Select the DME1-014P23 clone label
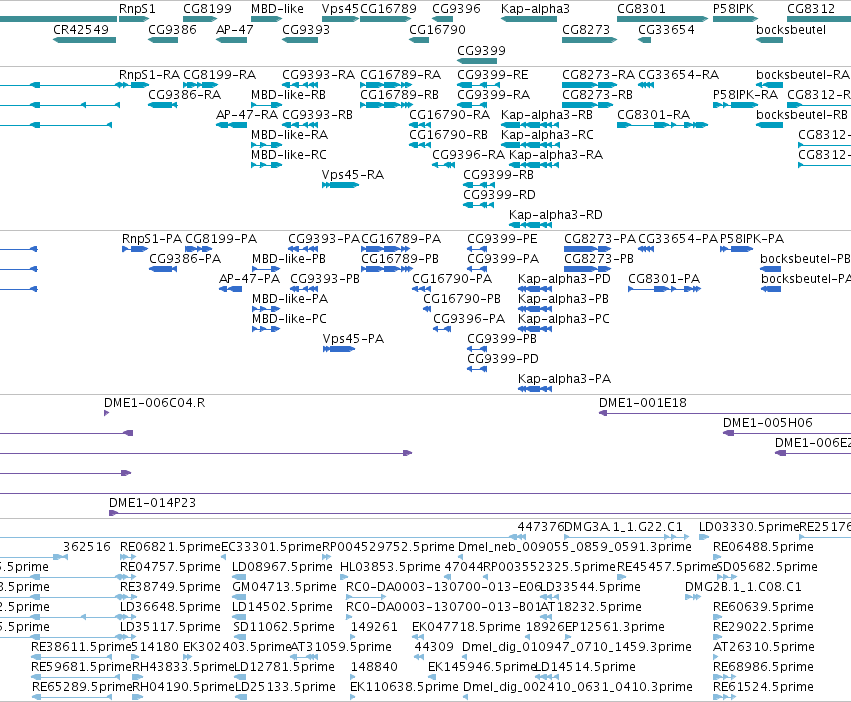851x702 pixels. [153, 503]
